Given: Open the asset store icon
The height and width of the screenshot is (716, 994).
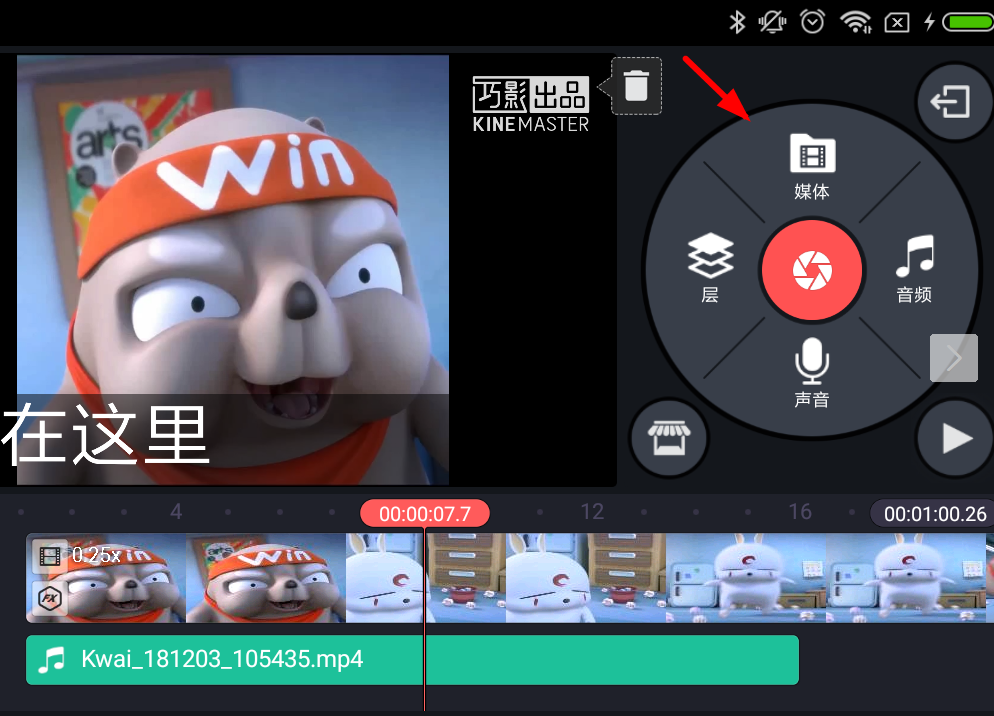Looking at the screenshot, I should click(669, 438).
